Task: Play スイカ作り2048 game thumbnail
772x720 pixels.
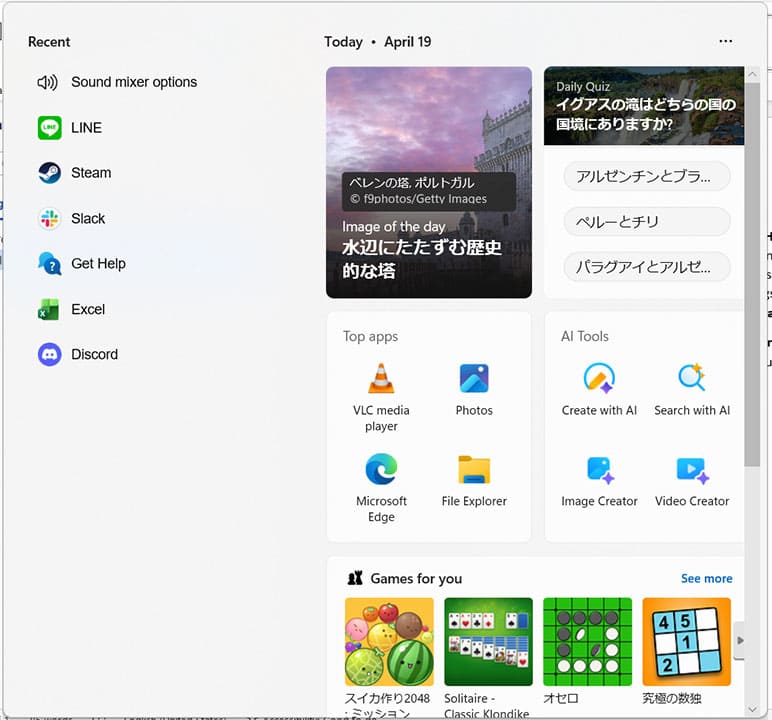Action: (x=389, y=641)
